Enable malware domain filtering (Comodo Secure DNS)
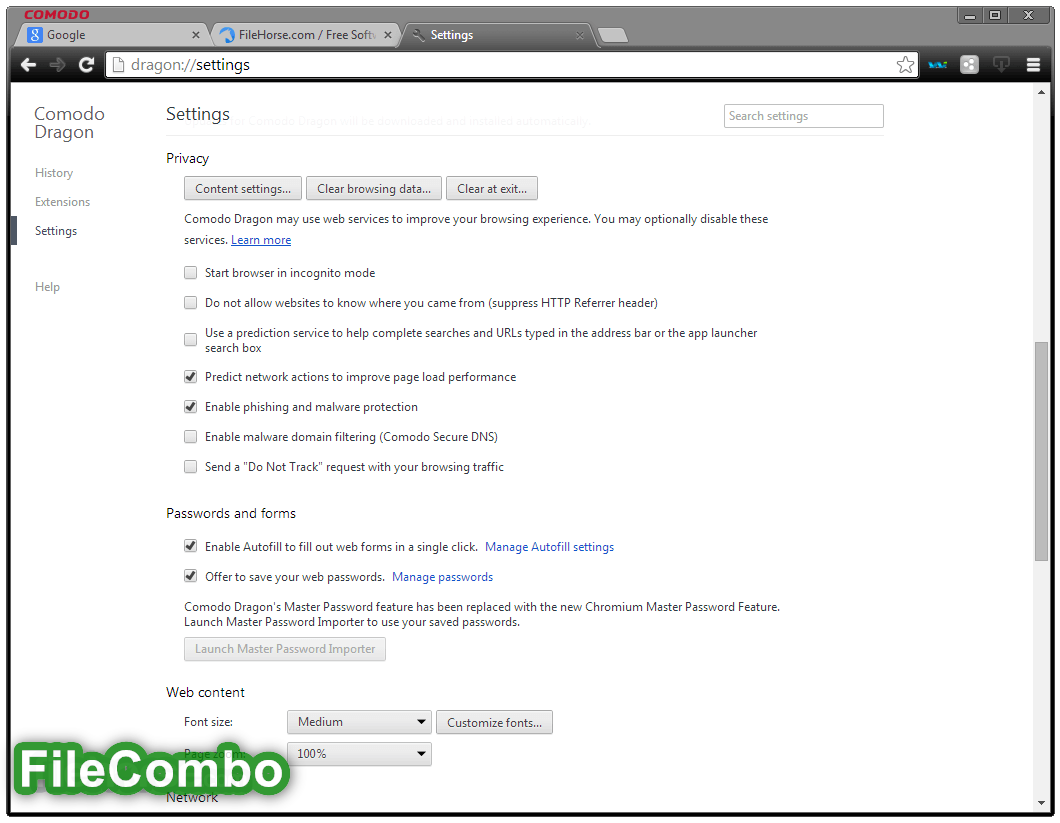 tap(191, 437)
